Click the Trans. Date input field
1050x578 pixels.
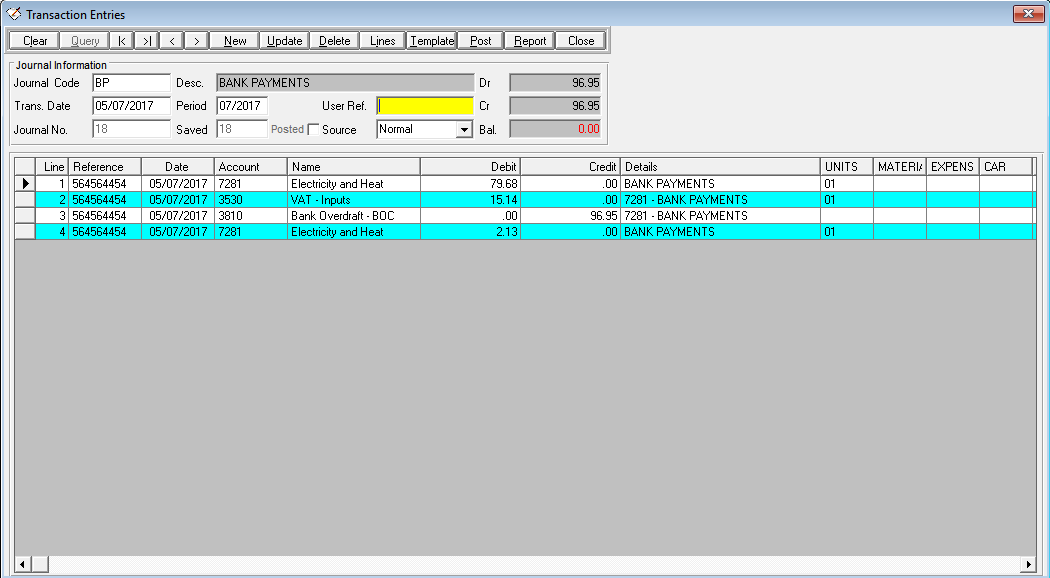click(x=131, y=106)
